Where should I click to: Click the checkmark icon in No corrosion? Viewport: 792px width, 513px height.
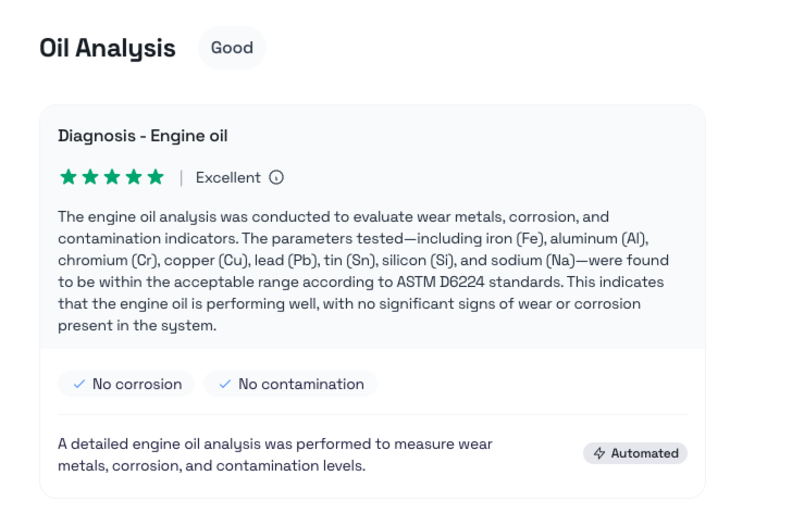click(78, 384)
